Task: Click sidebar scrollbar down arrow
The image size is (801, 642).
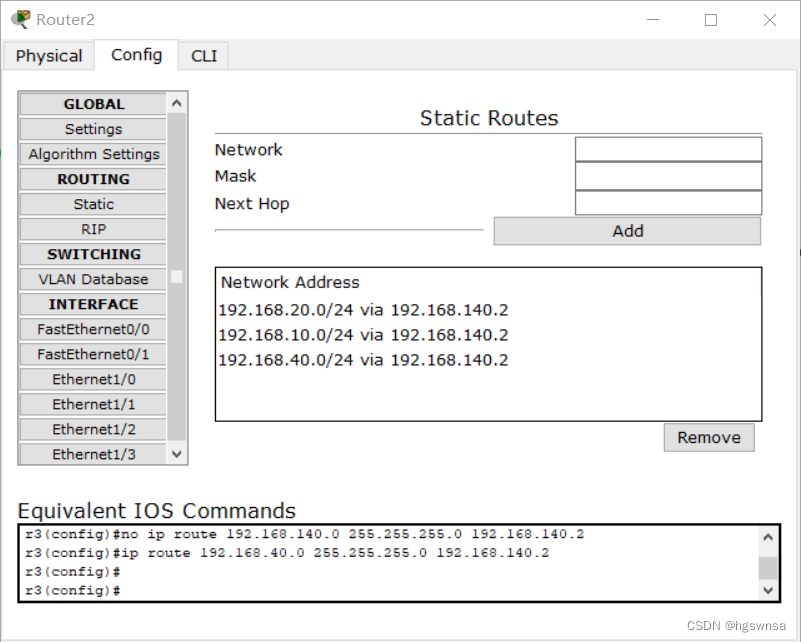Action: coord(177,454)
